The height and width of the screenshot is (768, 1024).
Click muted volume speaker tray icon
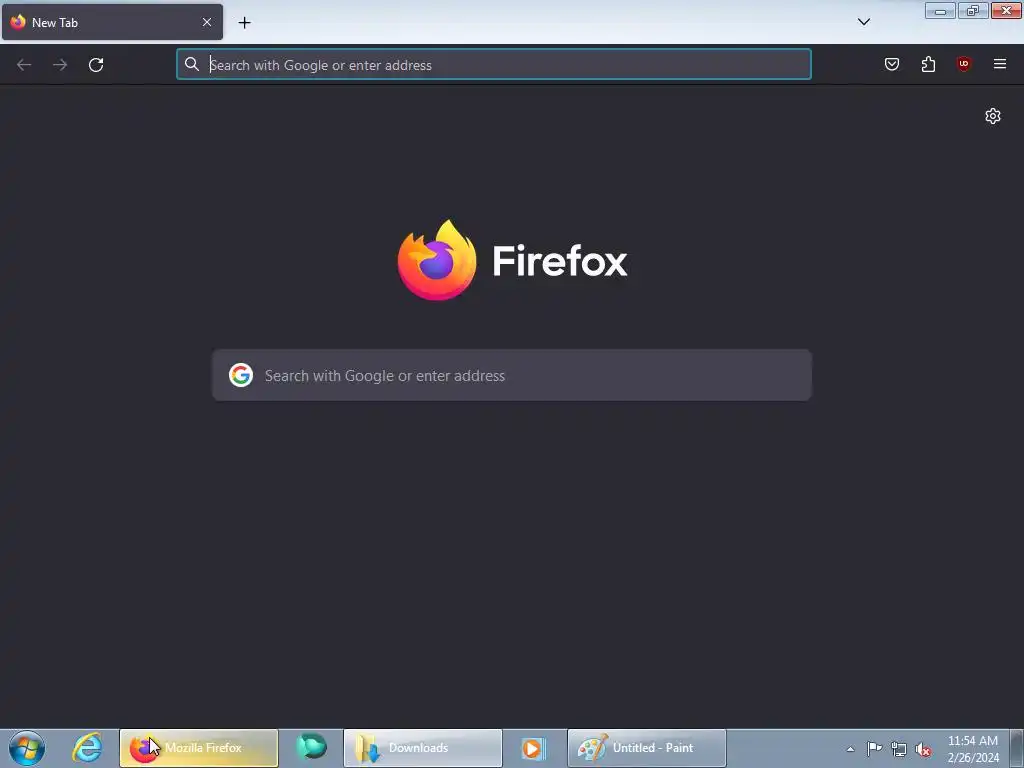pyautogui.click(x=923, y=750)
